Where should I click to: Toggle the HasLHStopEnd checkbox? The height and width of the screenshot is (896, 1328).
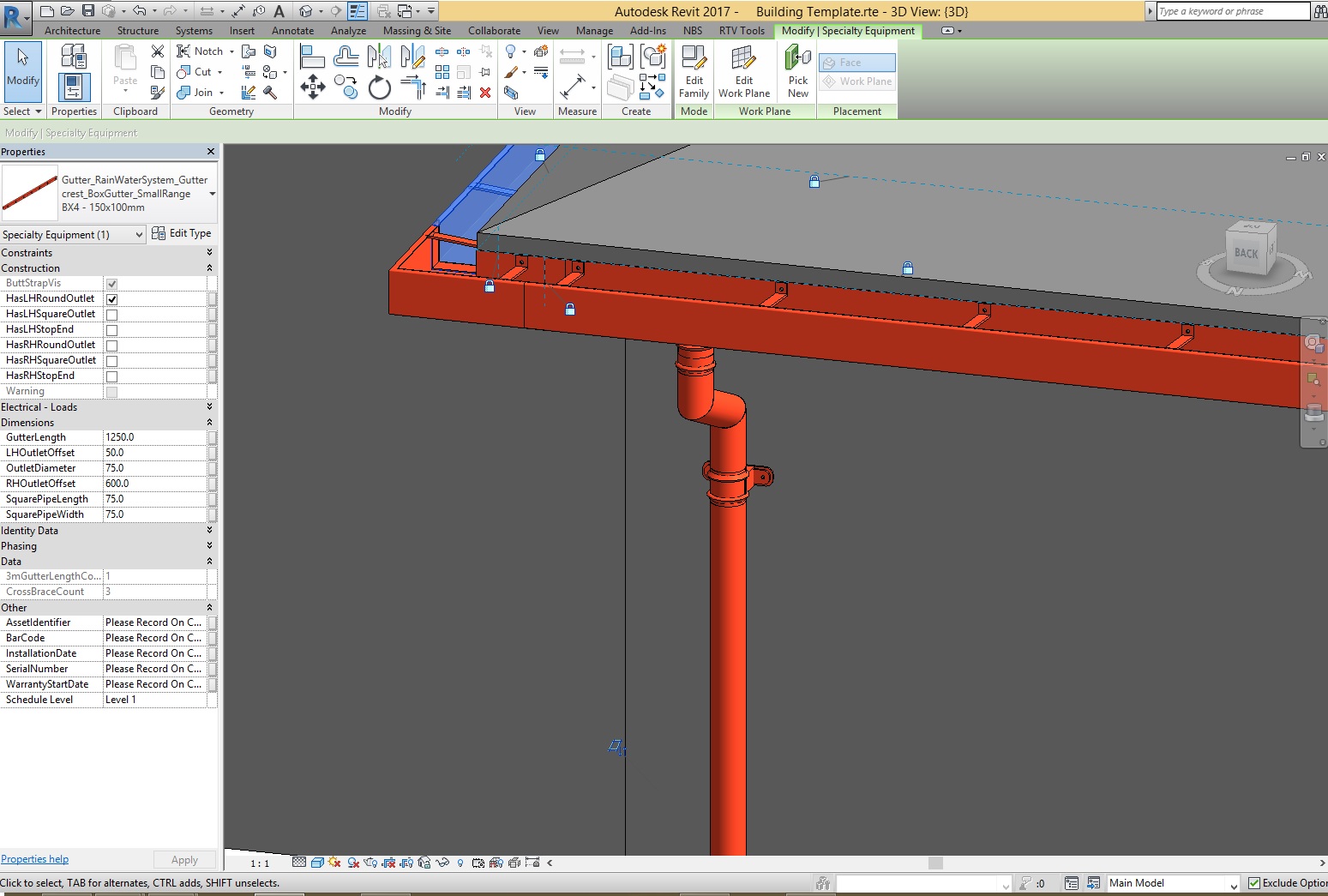pos(111,330)
